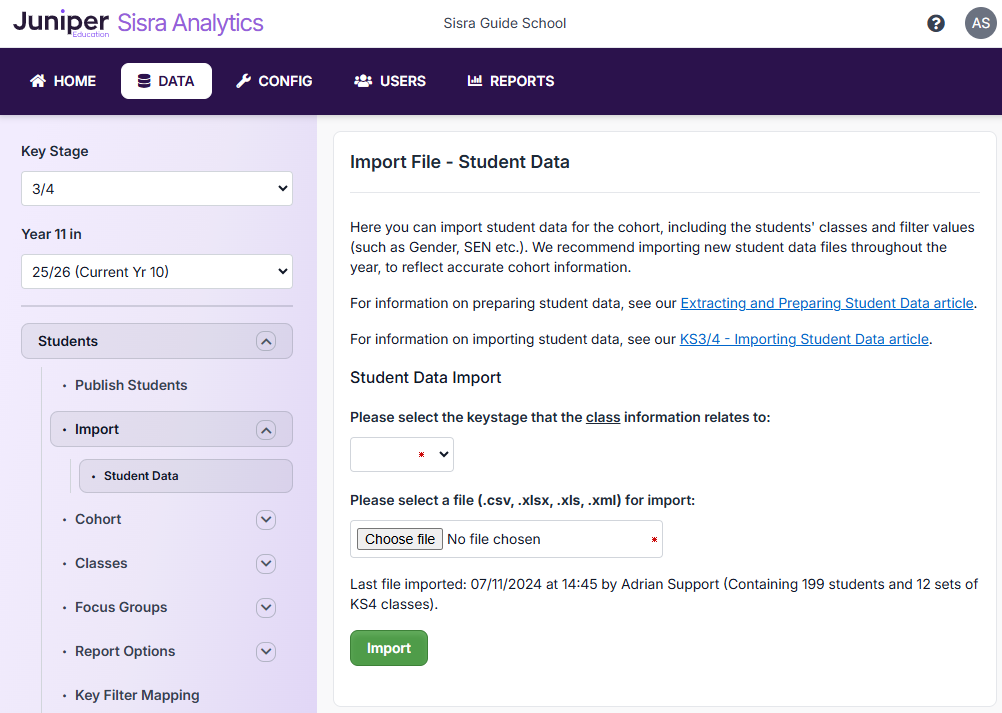This screenshot has height=713, width=1002.
Task: Open Extracting and Preparing Student Data article
Action: tap(826, 303)
